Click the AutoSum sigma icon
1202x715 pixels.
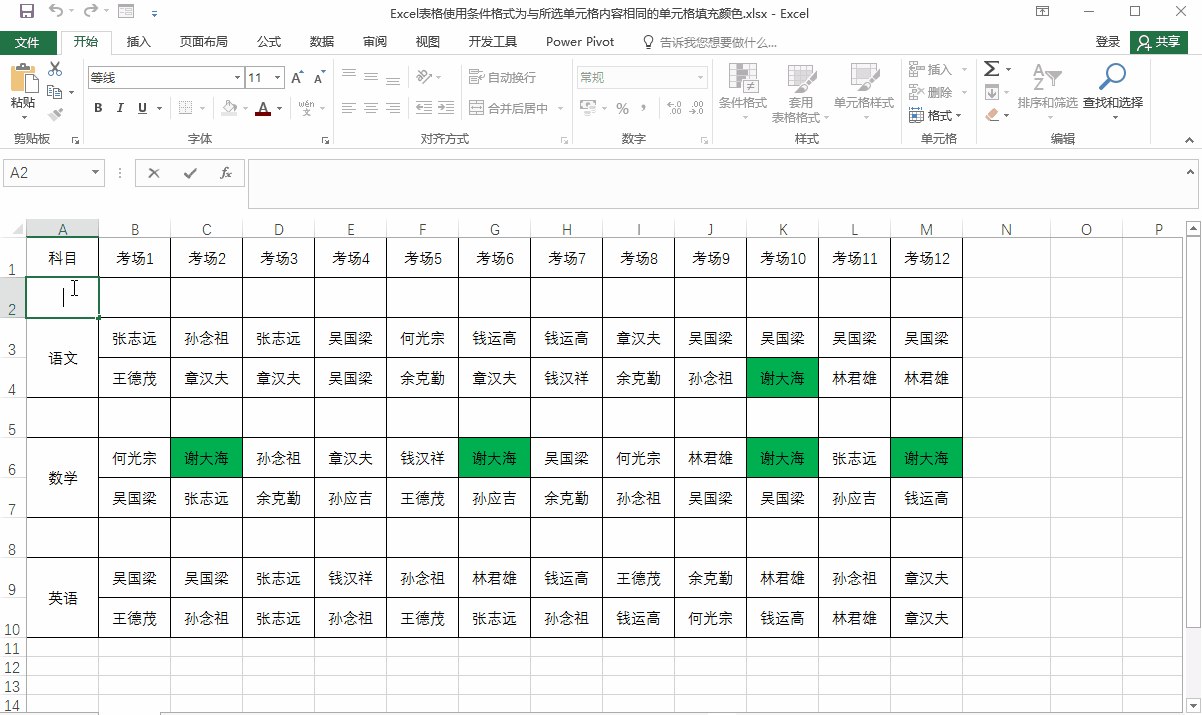click(x=991, y=69)
